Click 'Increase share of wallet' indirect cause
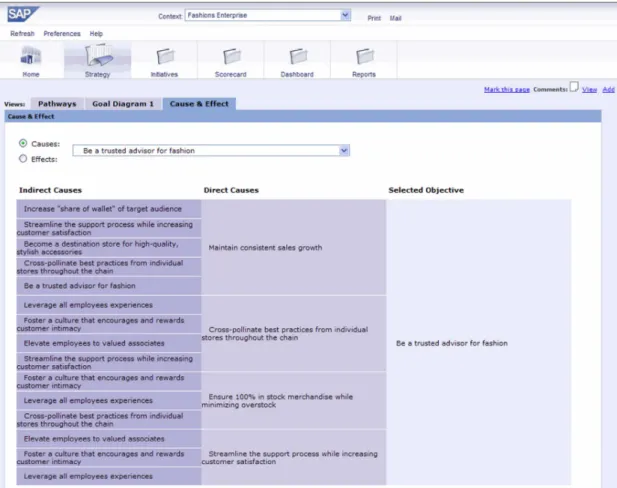The height and width of the screenshot is (488, 617). pyautogui.click(x=109, y=209)
